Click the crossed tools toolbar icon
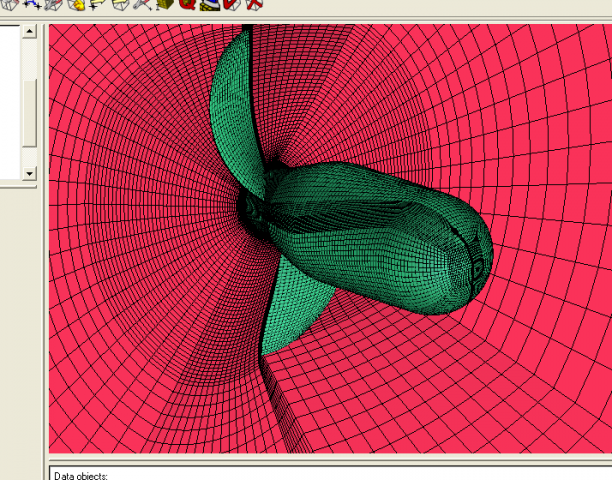This screenshot has height=480, width=612. coord(143,4)
